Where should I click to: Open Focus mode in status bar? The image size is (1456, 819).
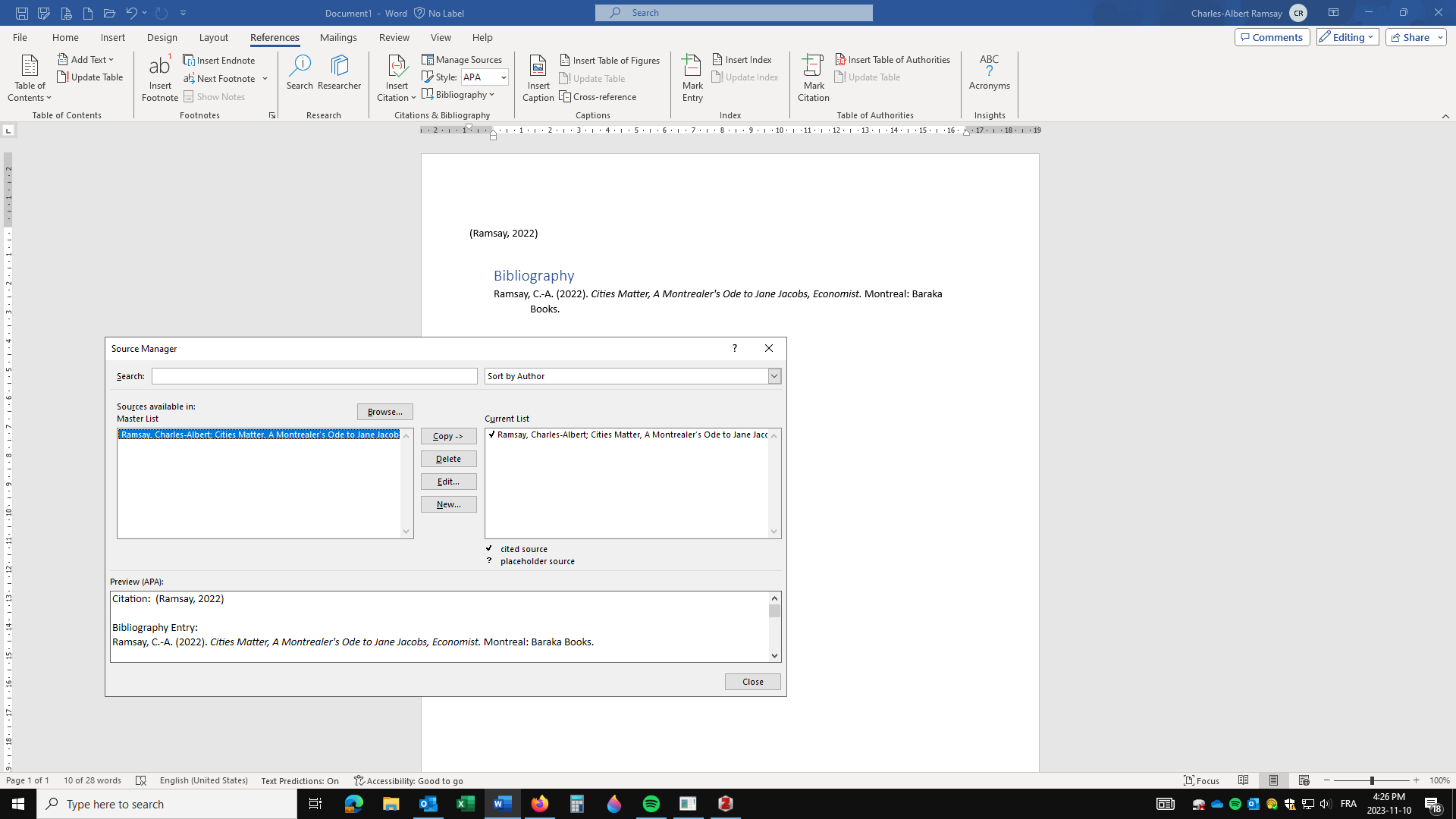click(1202, 780)
